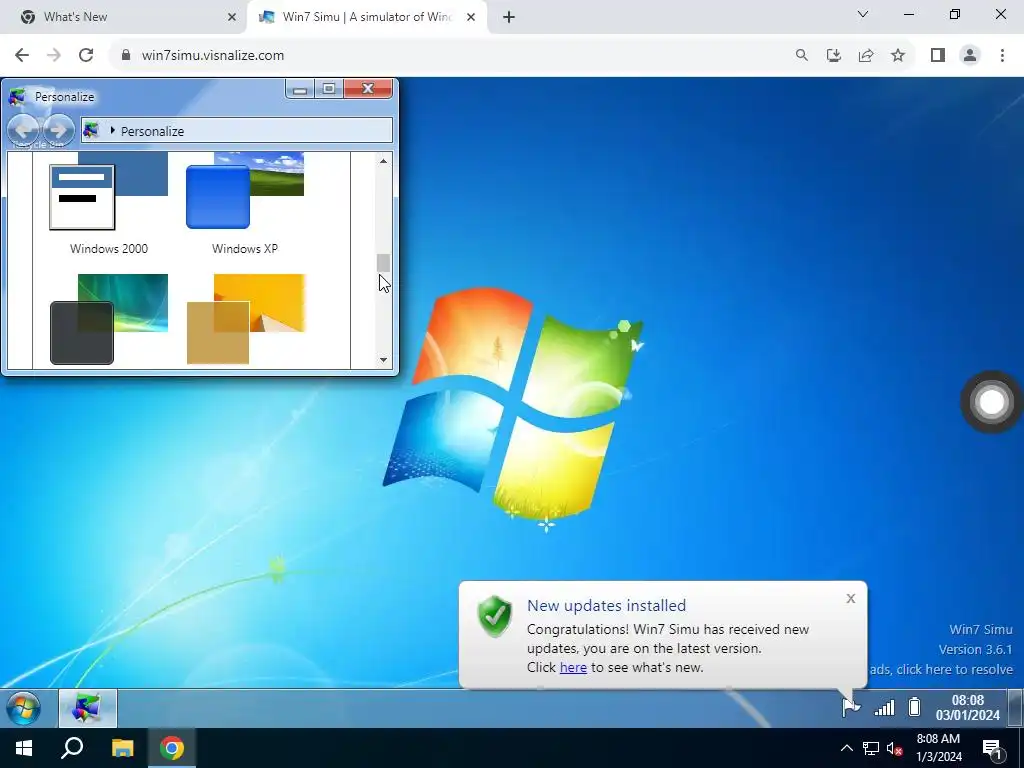
Task: Open the Windows 10 Start button
Action: click(x=24, y=748)
